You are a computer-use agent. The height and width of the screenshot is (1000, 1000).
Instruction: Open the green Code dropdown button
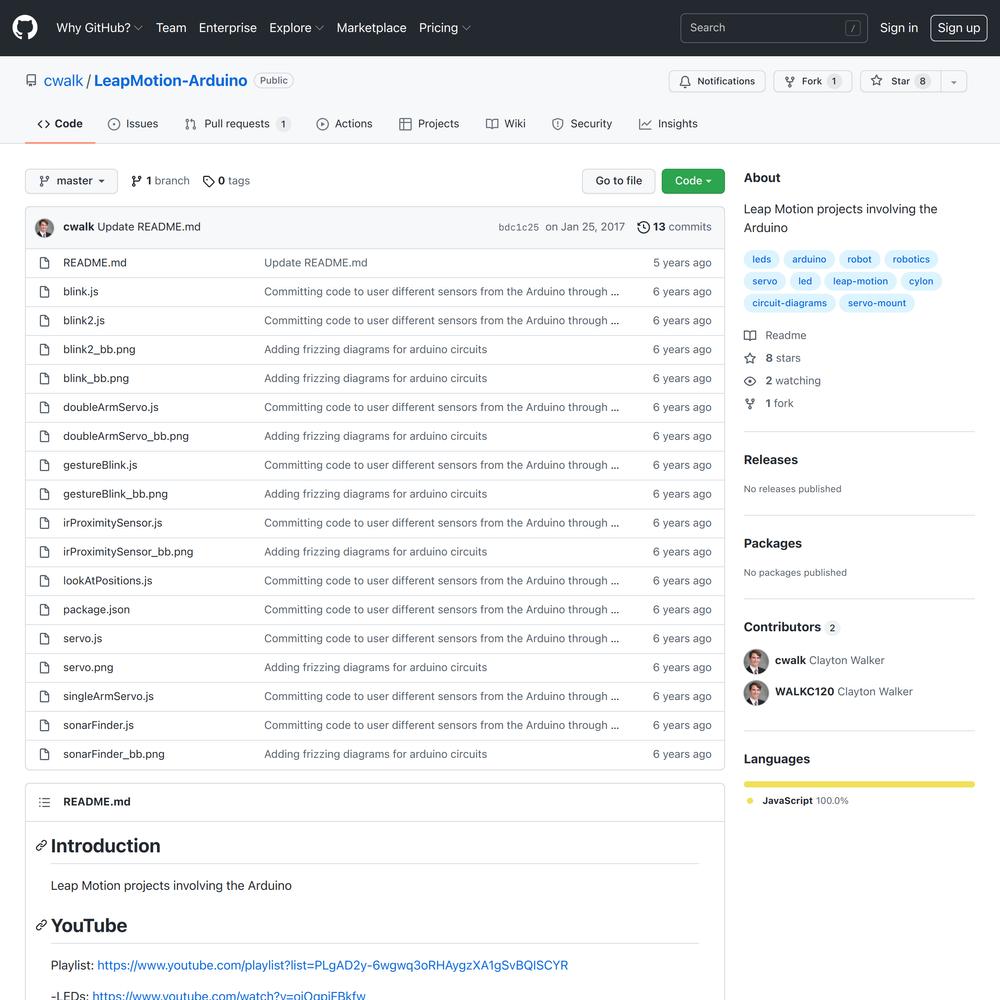click(693, 181)
